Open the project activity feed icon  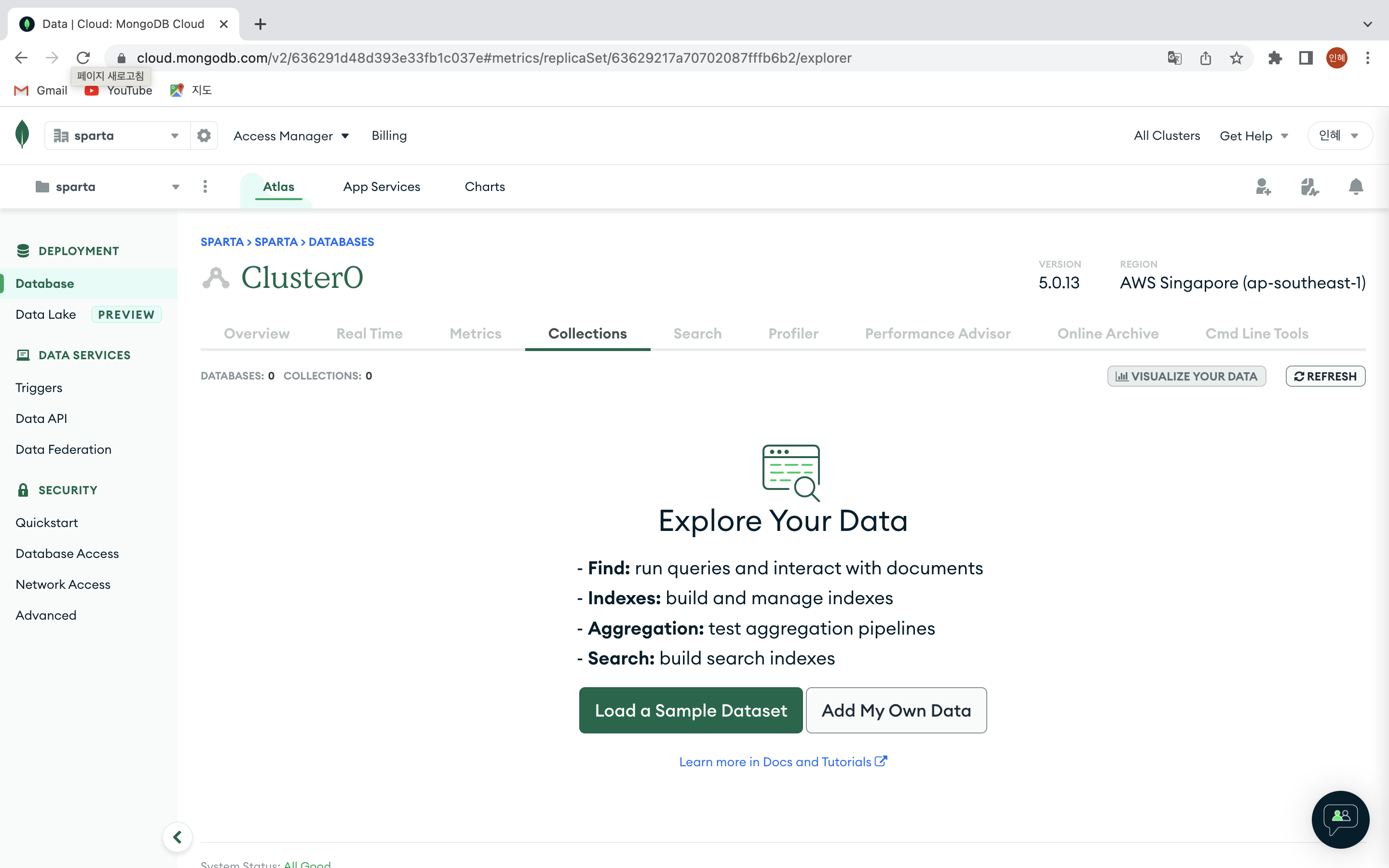(x=1309, y=187)
